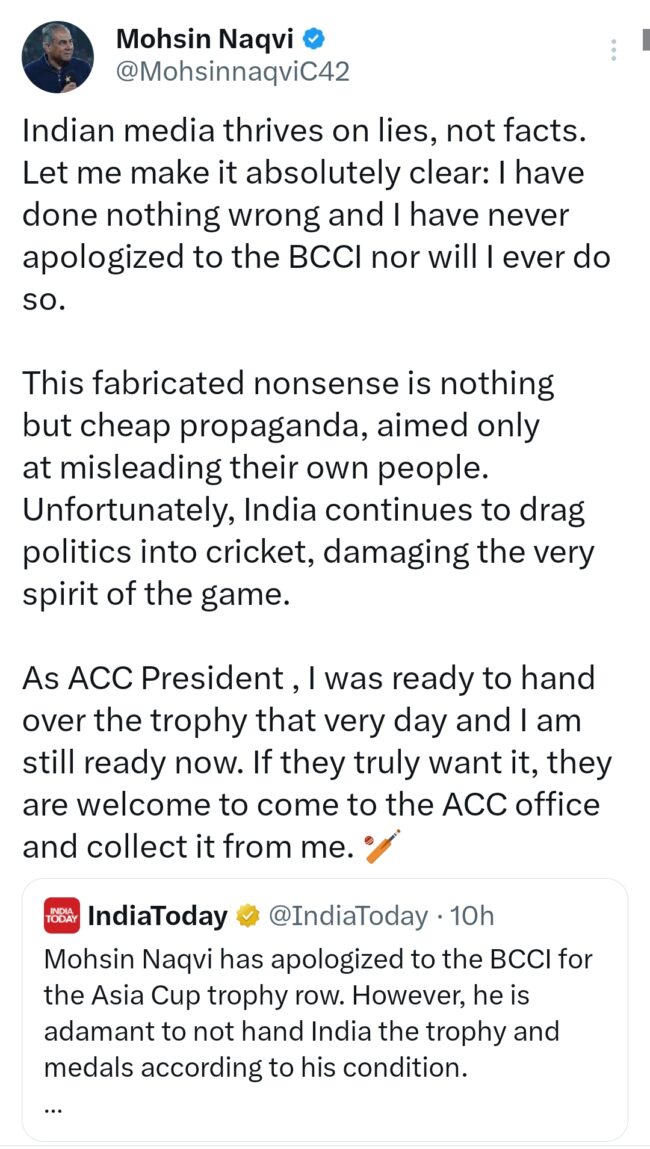Open the quoted IndiaToday post text
The width and height of the screenshot is (650, 1149).
[316, 1013]
